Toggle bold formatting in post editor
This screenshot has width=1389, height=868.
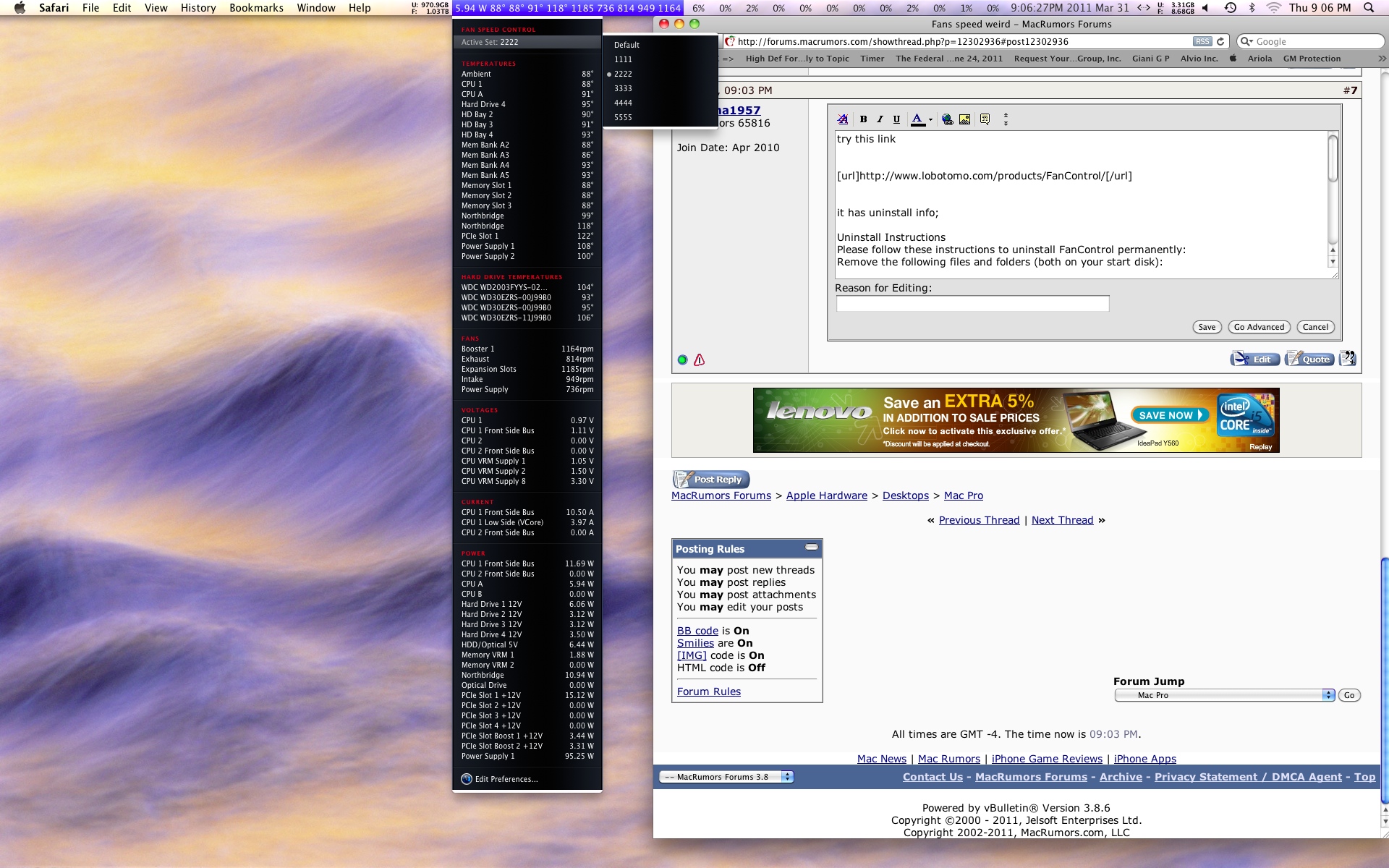click(x=863, y=119)
